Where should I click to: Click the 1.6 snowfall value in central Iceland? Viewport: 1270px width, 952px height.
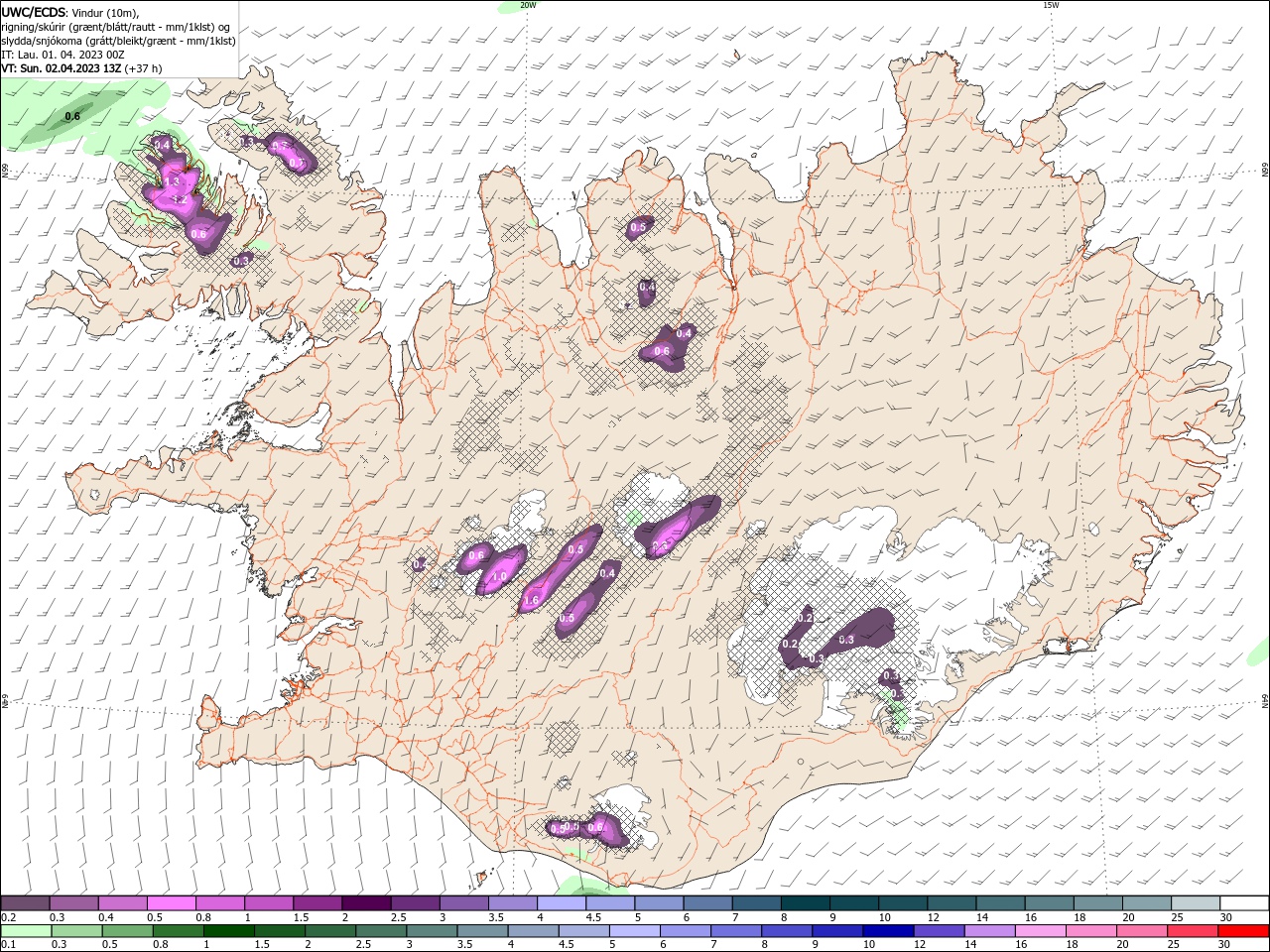click(x=531, y=600)
